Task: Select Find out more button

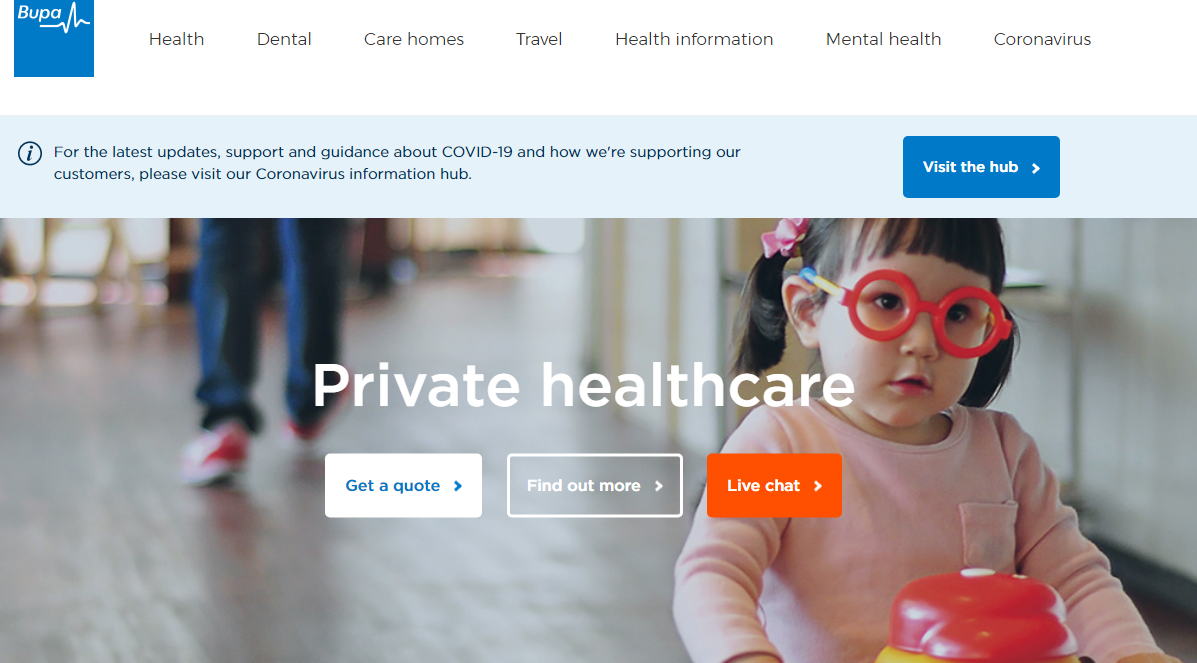Action: [x=595, y=486]
